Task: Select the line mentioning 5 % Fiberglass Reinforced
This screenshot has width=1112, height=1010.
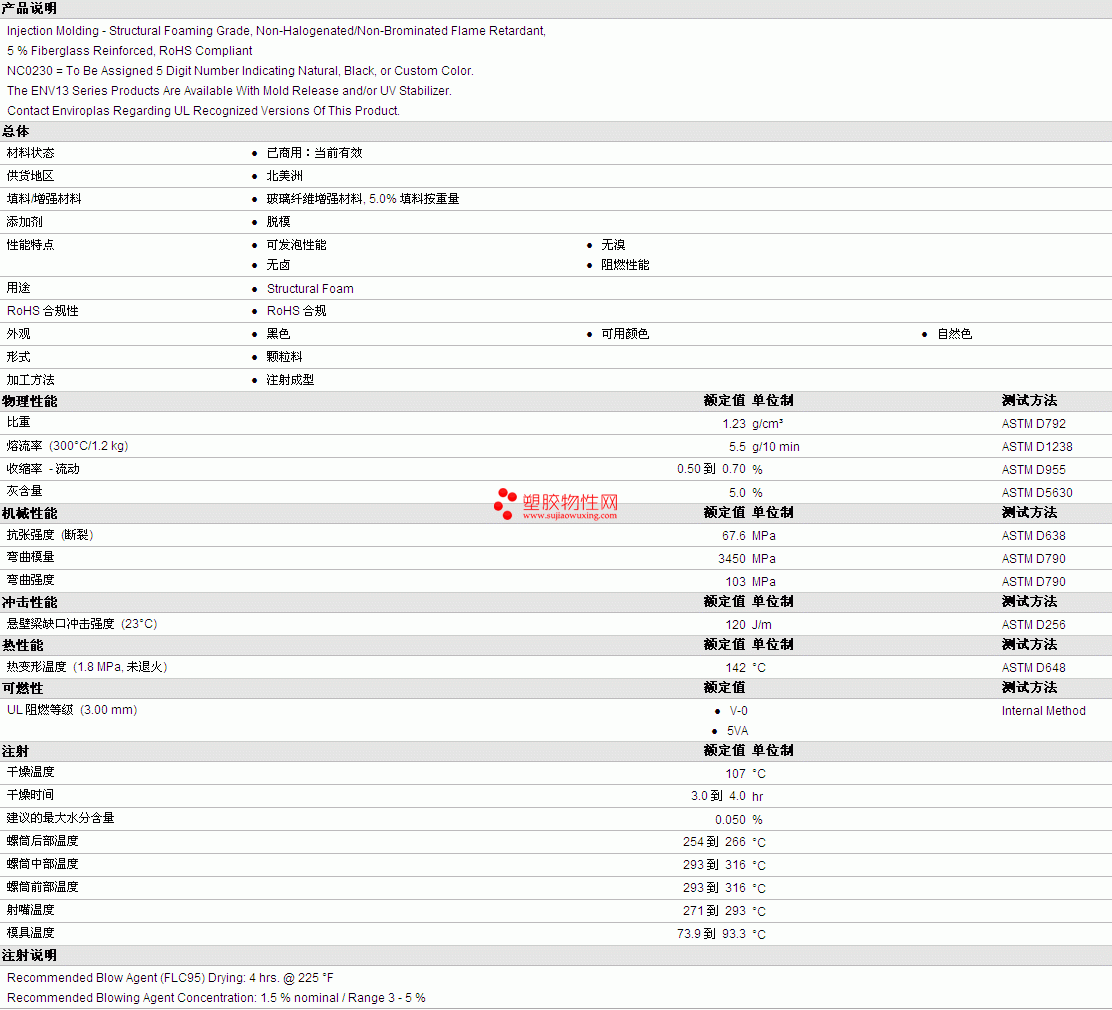Action: pyautogui.click(x=130, y=51)
